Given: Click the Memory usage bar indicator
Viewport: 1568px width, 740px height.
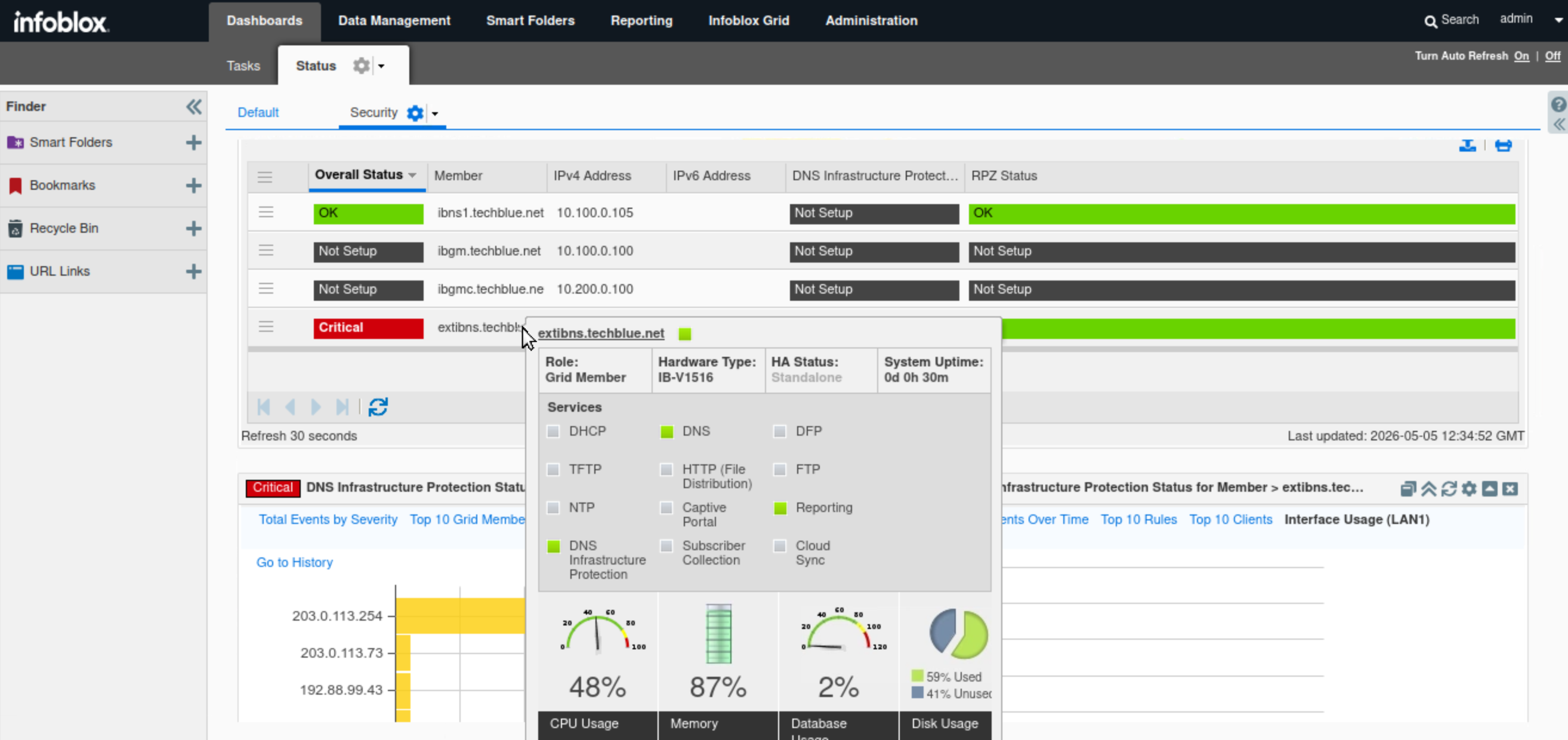Looking at the screenshot, I should [718, 633].
